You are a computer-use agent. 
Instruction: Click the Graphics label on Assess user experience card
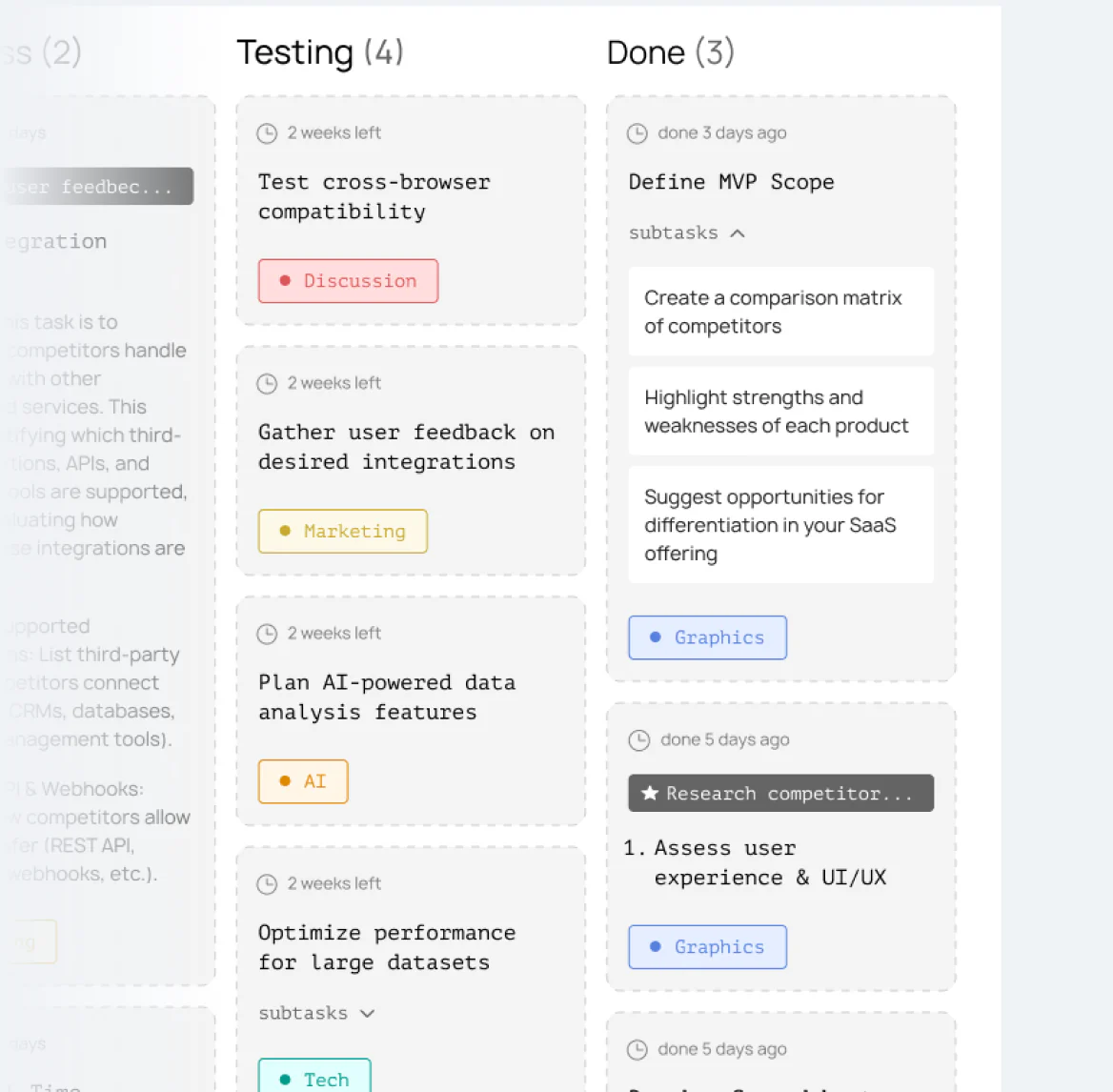point(707,946)
